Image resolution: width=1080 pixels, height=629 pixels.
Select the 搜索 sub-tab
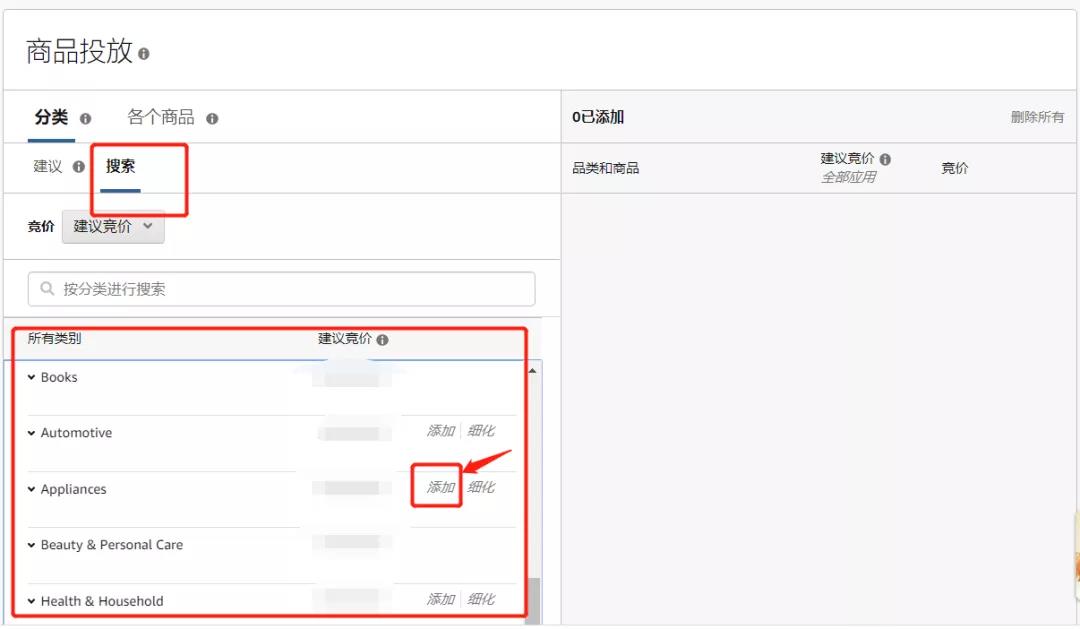point(121,167)
